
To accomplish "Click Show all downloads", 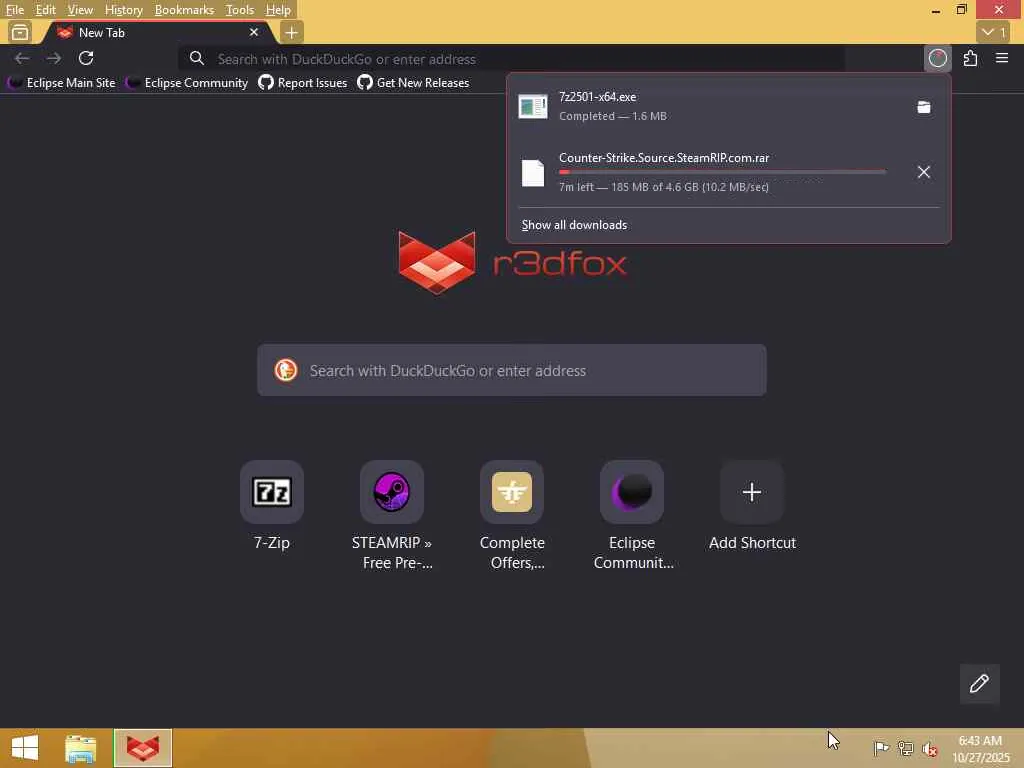I will 574,225.
